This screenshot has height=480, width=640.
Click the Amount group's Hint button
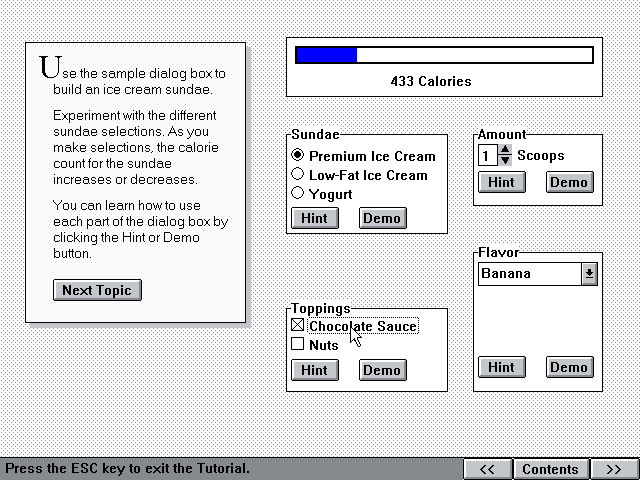(501, 182)
